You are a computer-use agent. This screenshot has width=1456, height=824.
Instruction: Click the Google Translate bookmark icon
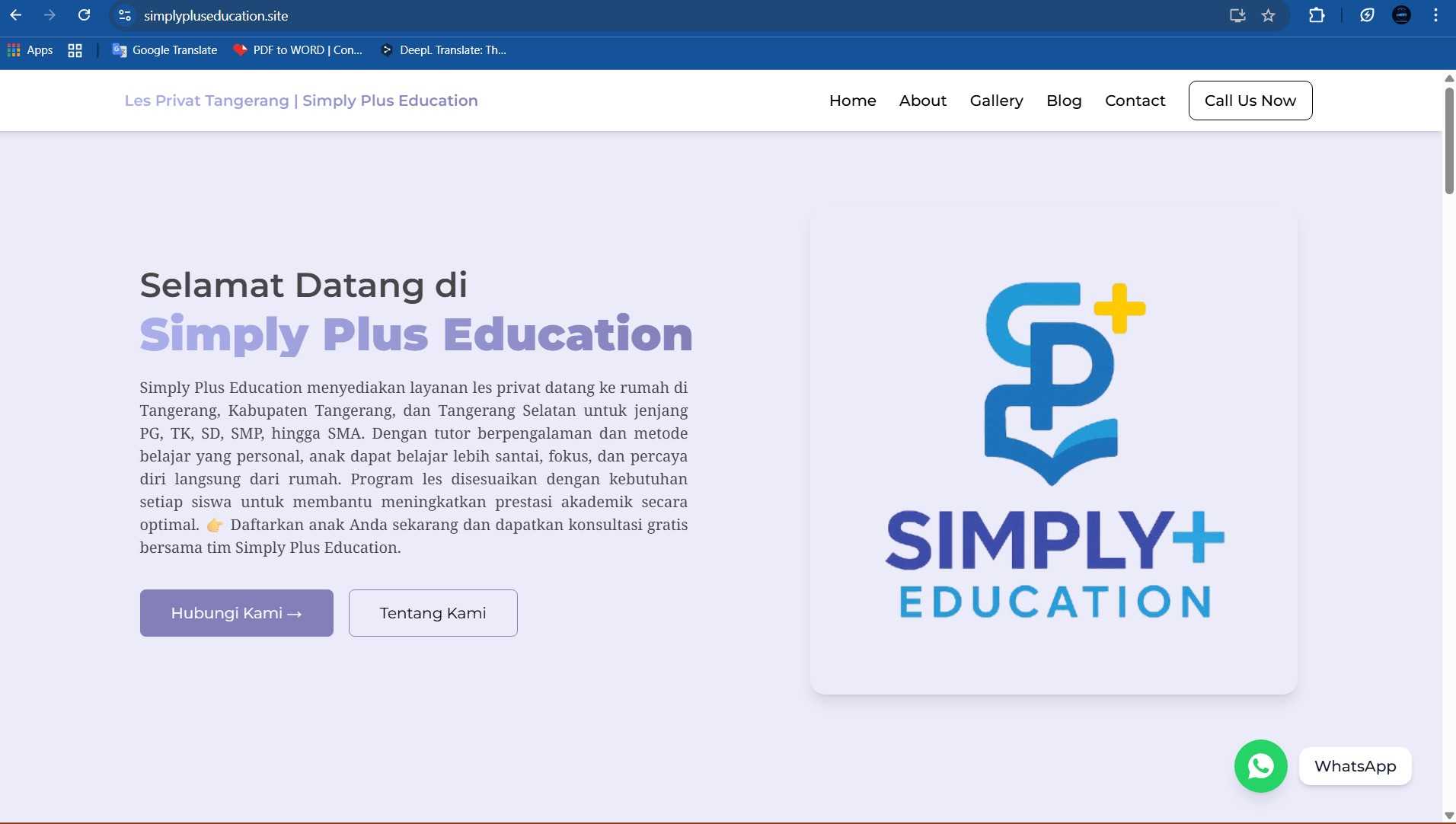(x=119, y=50)
